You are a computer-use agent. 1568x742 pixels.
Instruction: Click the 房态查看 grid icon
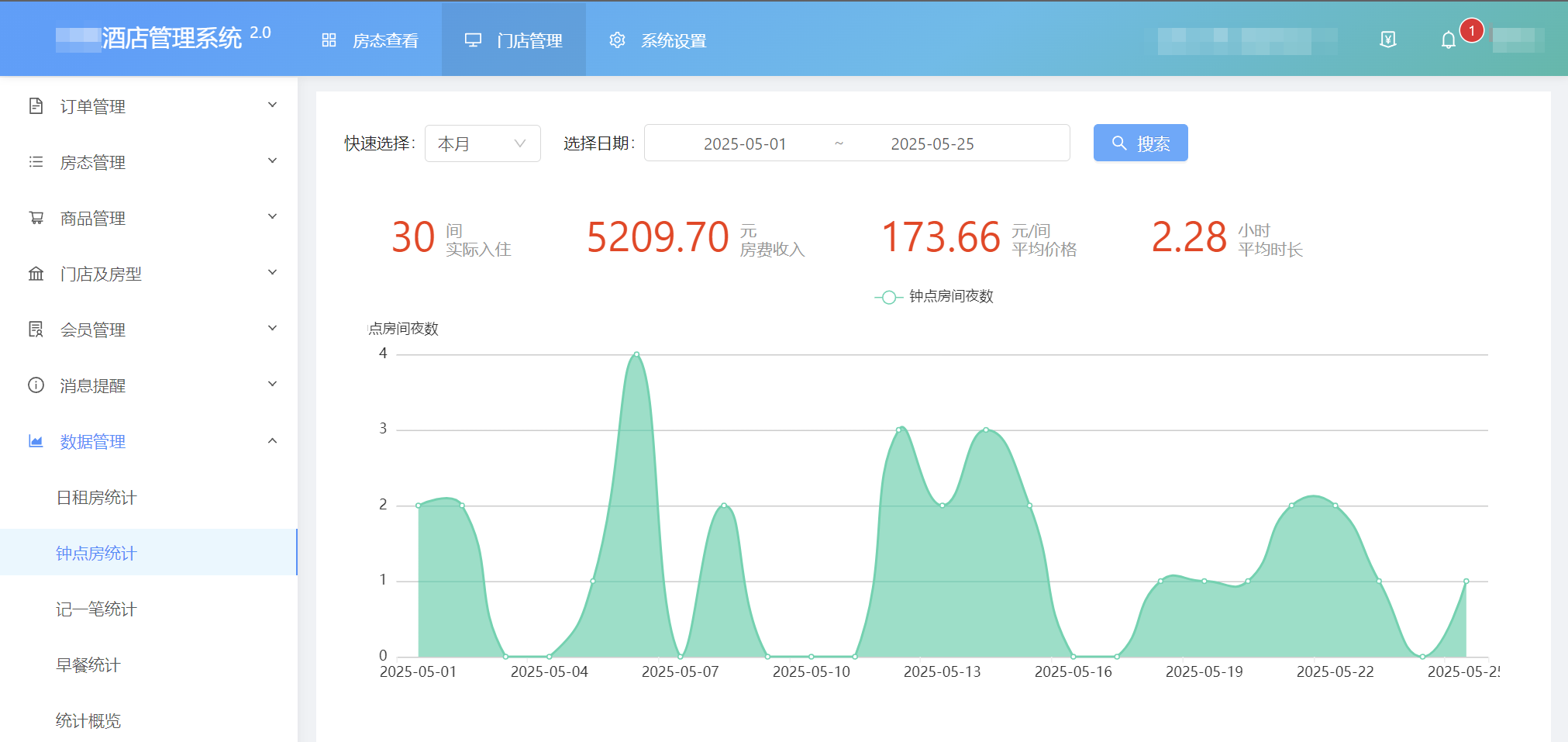point(329,40)
